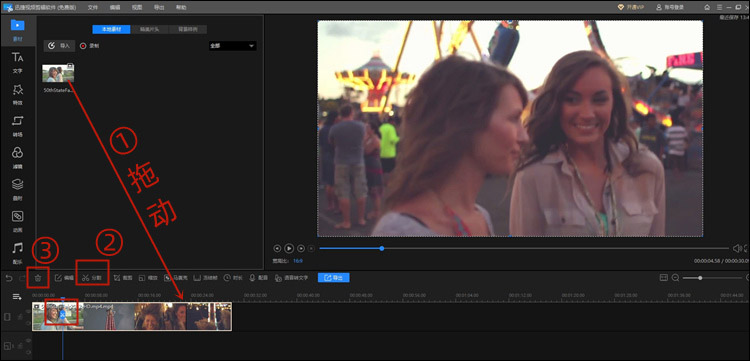Click the 导入 import button

[x=59, y=46]
